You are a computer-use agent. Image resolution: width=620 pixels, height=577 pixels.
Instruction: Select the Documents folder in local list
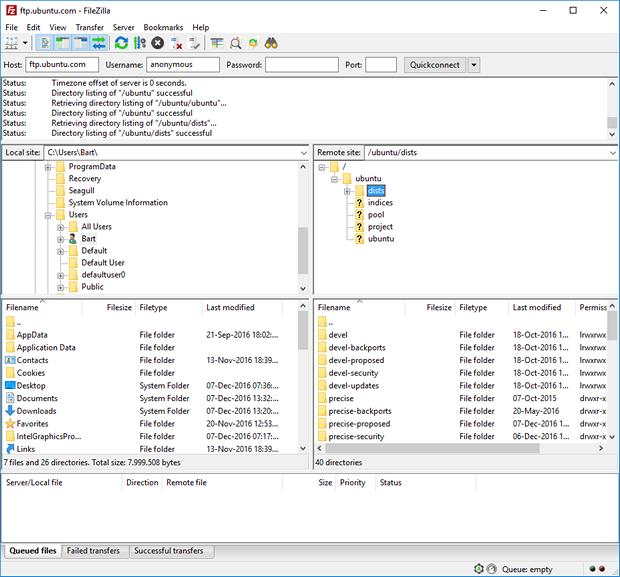click(37, 398)
